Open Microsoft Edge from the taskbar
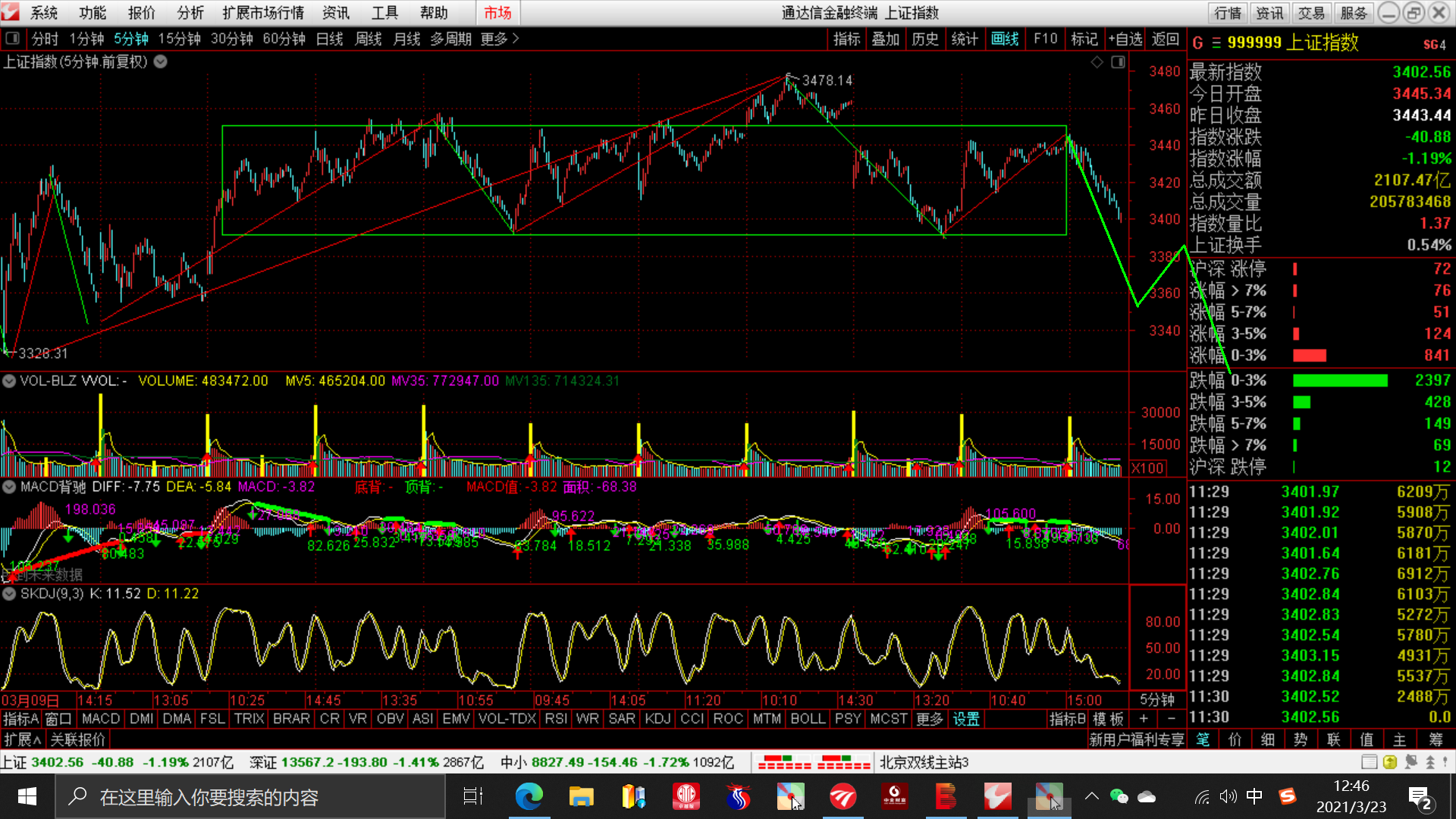Viewport: 1456px width, 819px height. click(529, 797)
